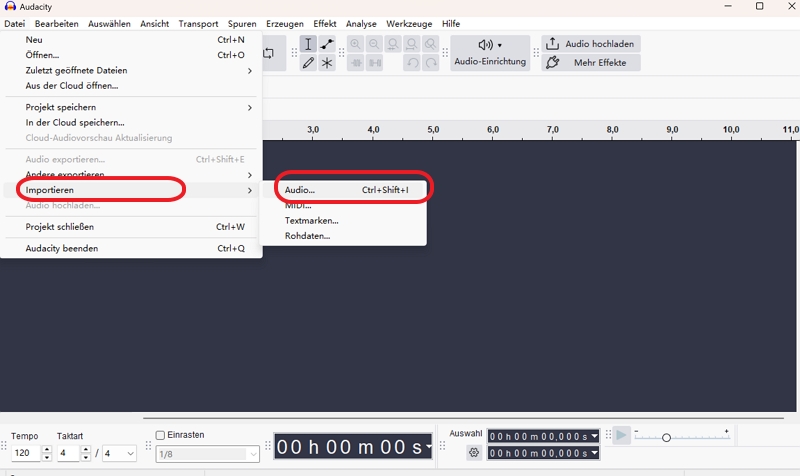Expand the time display format arrow
This screenshot has width=800, height=476.
pyautogui.click(x=428, y=446)
